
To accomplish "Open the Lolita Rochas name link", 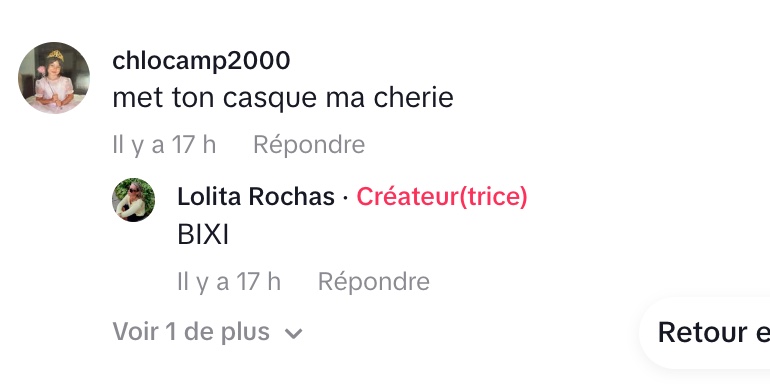I will [256, 197].
